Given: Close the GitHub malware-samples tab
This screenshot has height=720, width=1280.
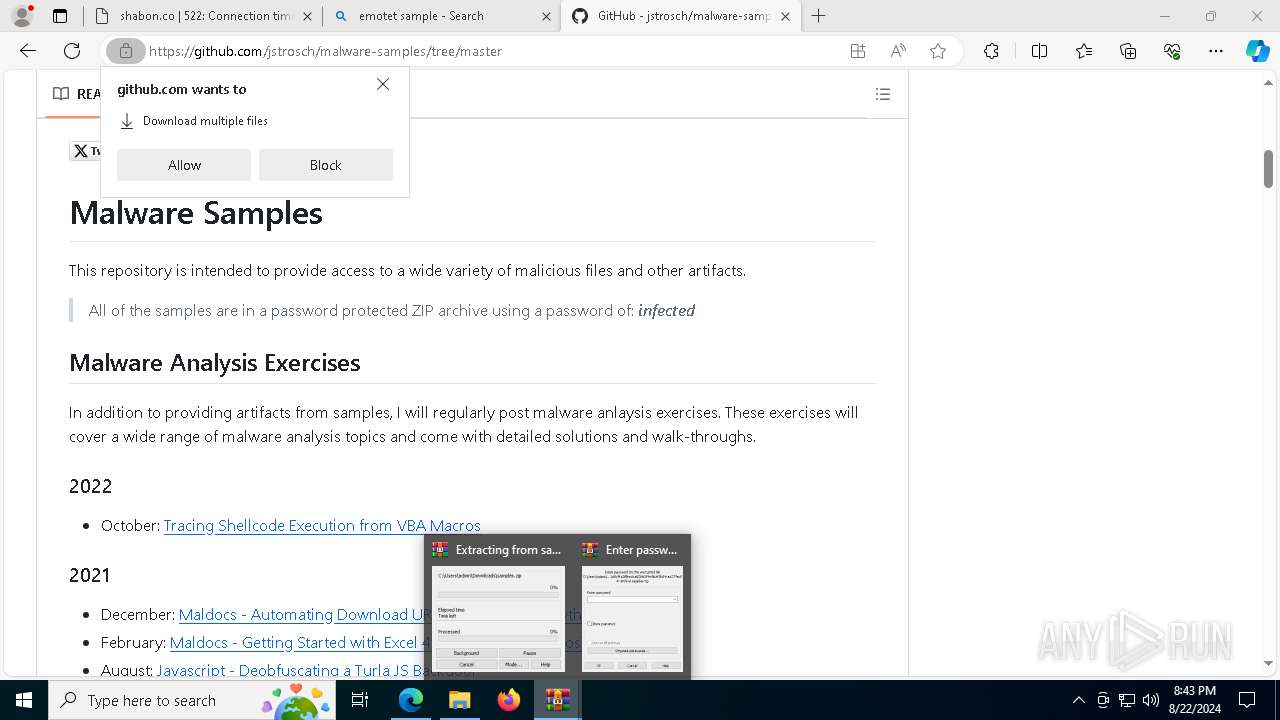Looking at the screenshot, I should pos(786,16).
